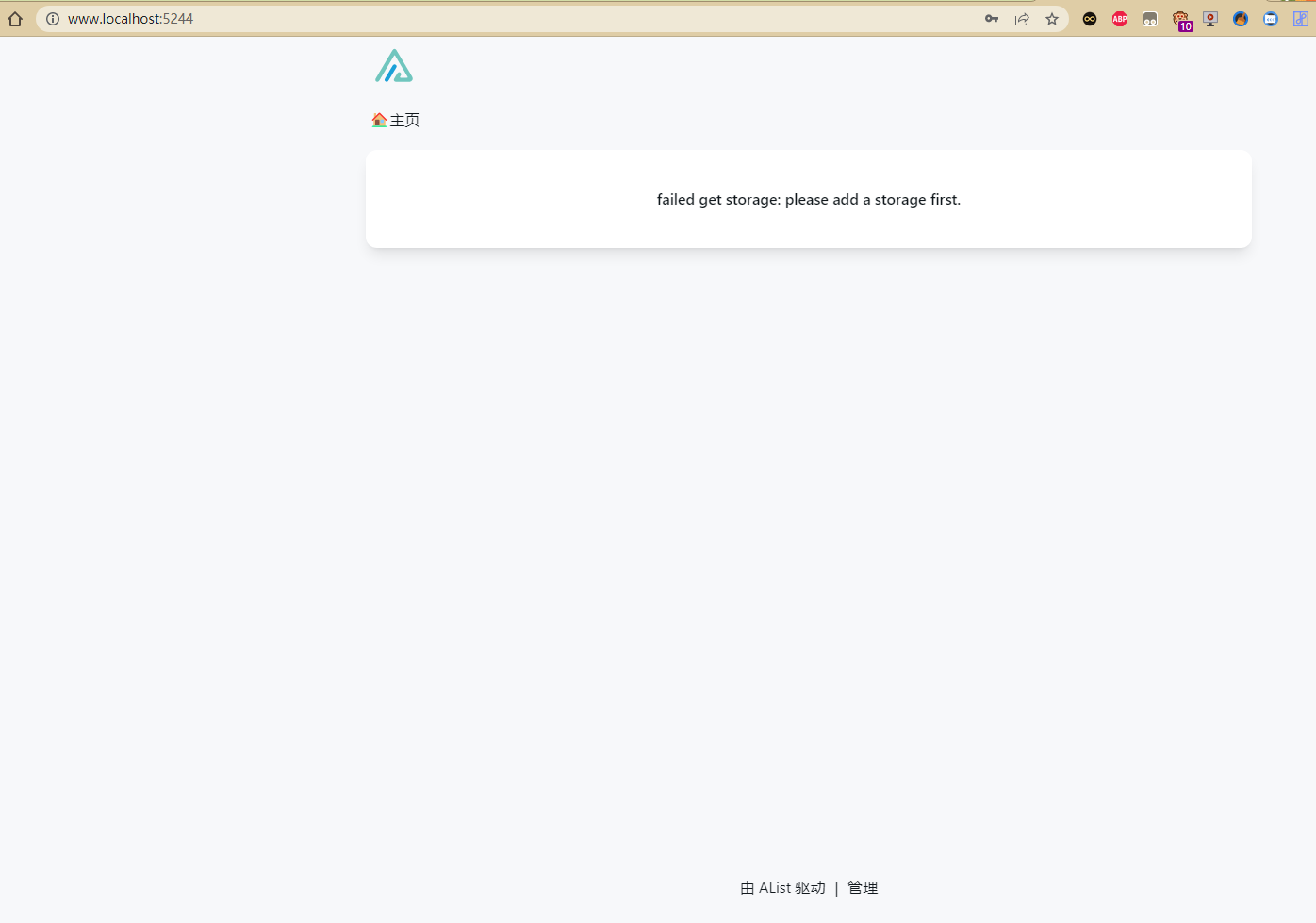
Task: Click the browser home button at far left
Action: (x=14, y=17)
